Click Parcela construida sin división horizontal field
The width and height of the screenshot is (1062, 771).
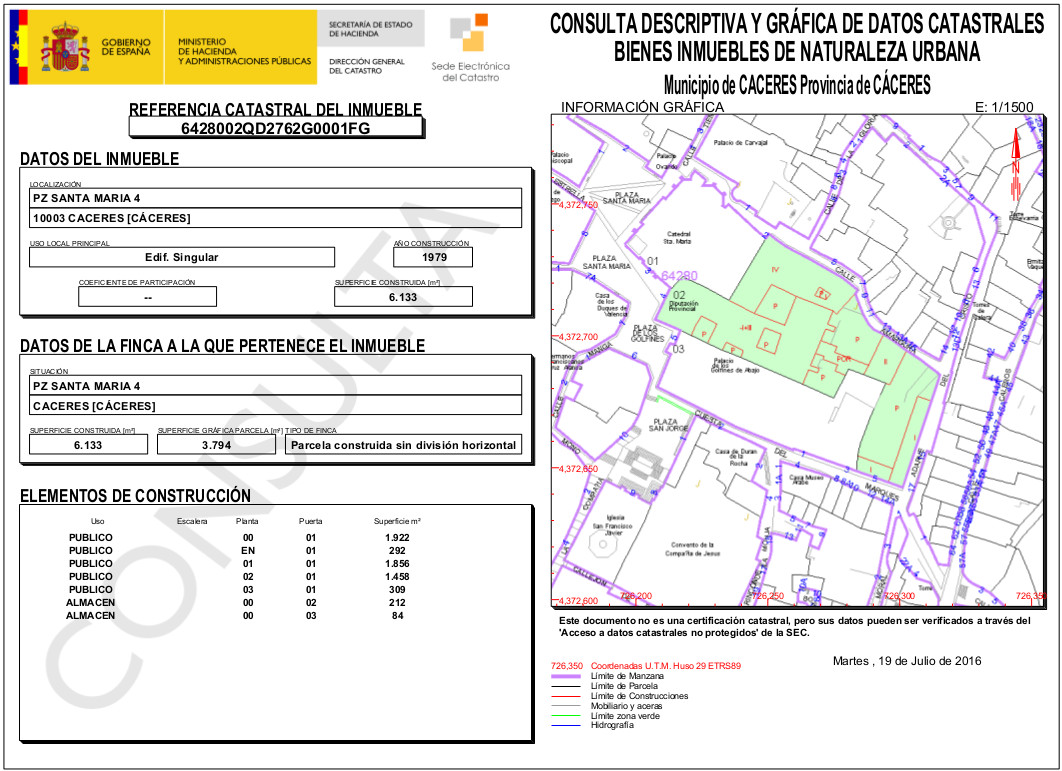pyautogui.click(x=403, y=445)
